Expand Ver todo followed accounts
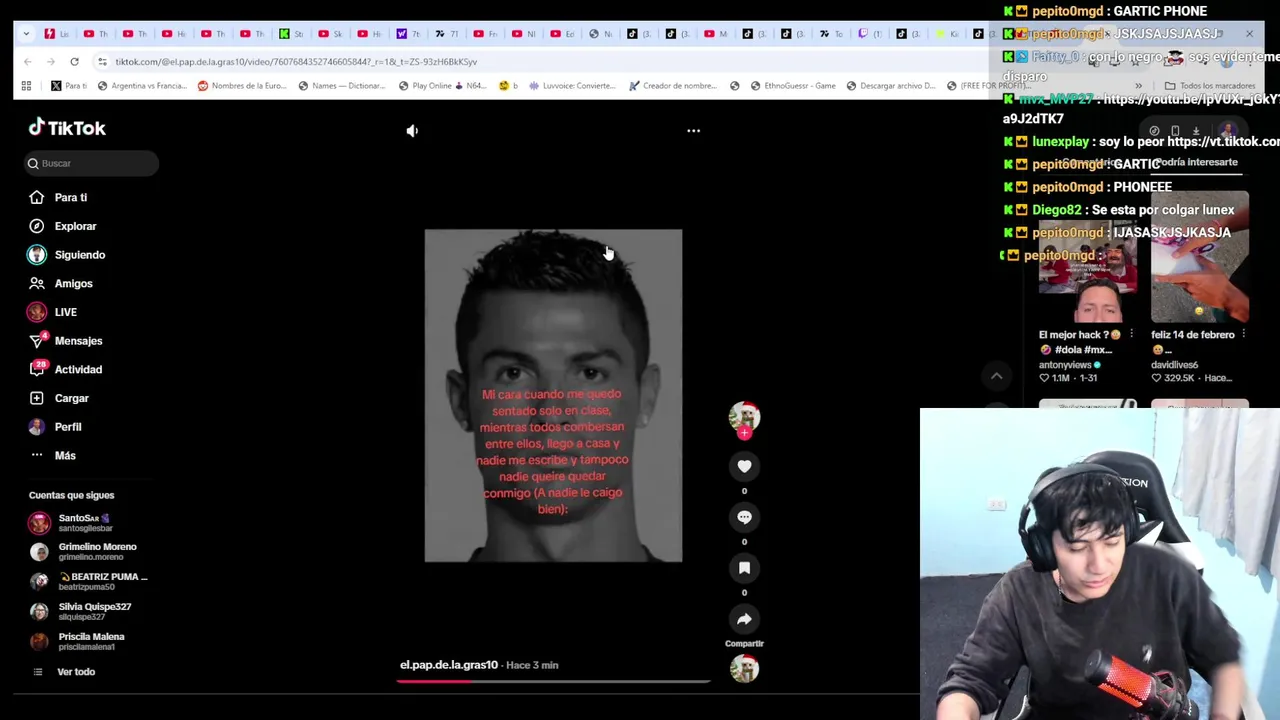 pos(65,672)
